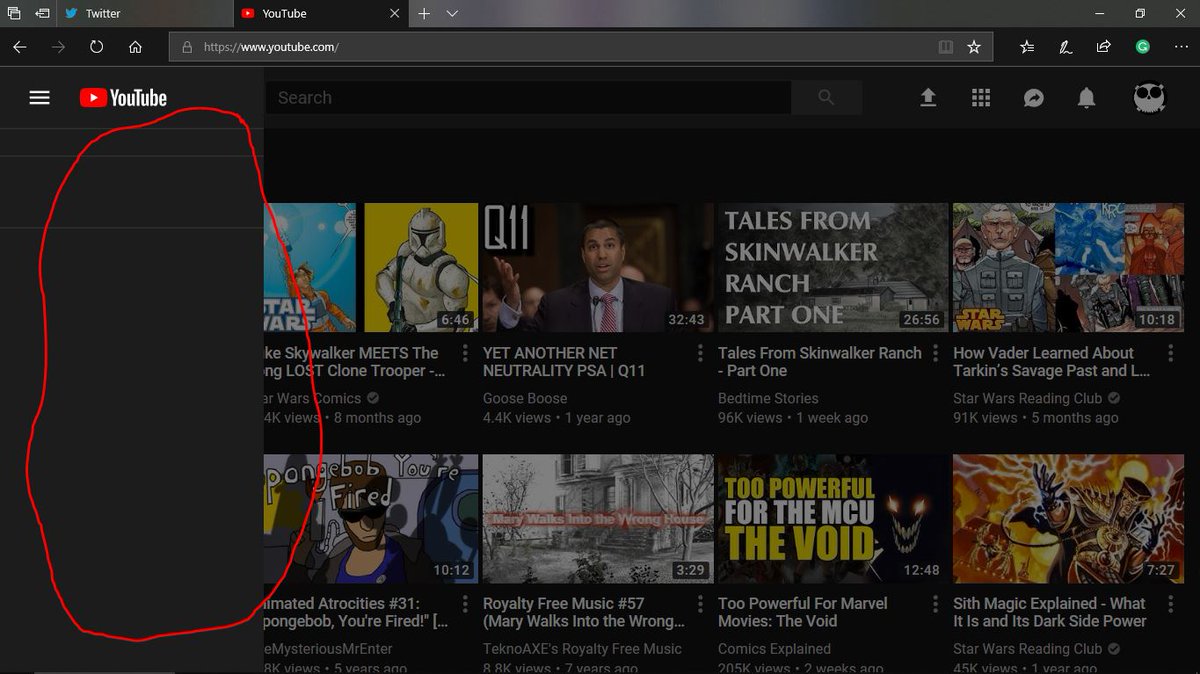This screenshot has width=1200, height=674.
Task: Click the search magnifier button
Action: click(x=826, y=97)
